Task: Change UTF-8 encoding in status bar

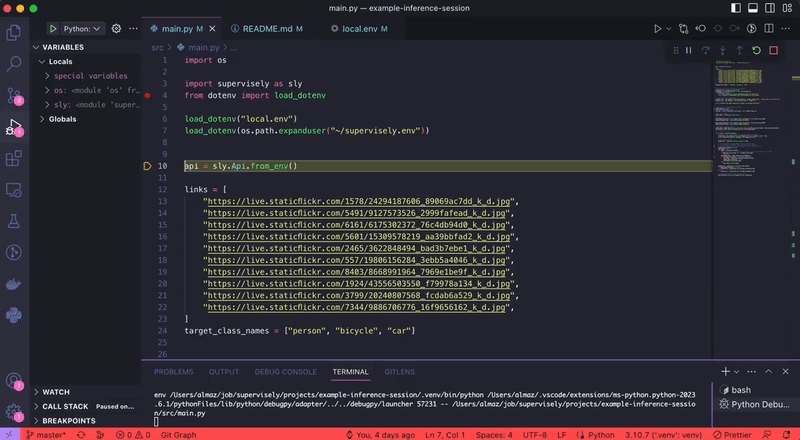Action: coord(535,435)
